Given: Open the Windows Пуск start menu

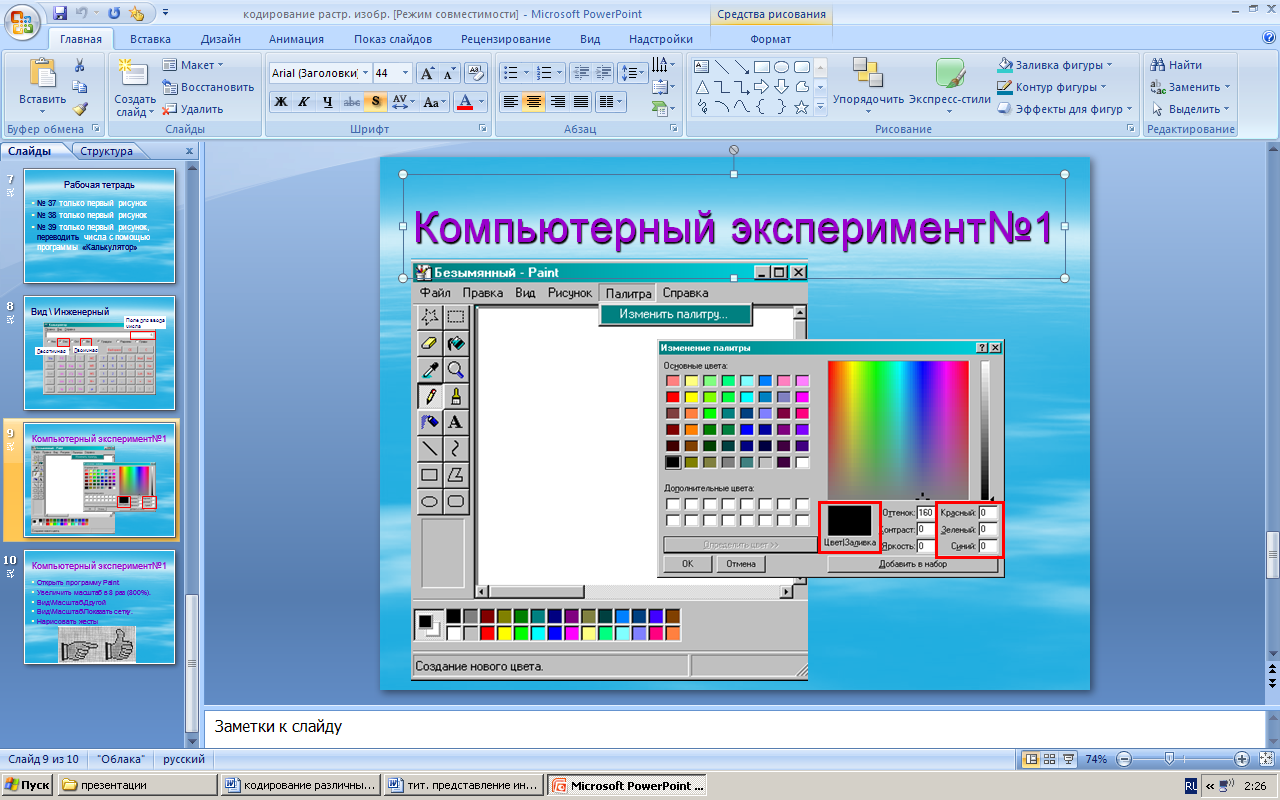Looking at the screenshot, I should point(28,785).
